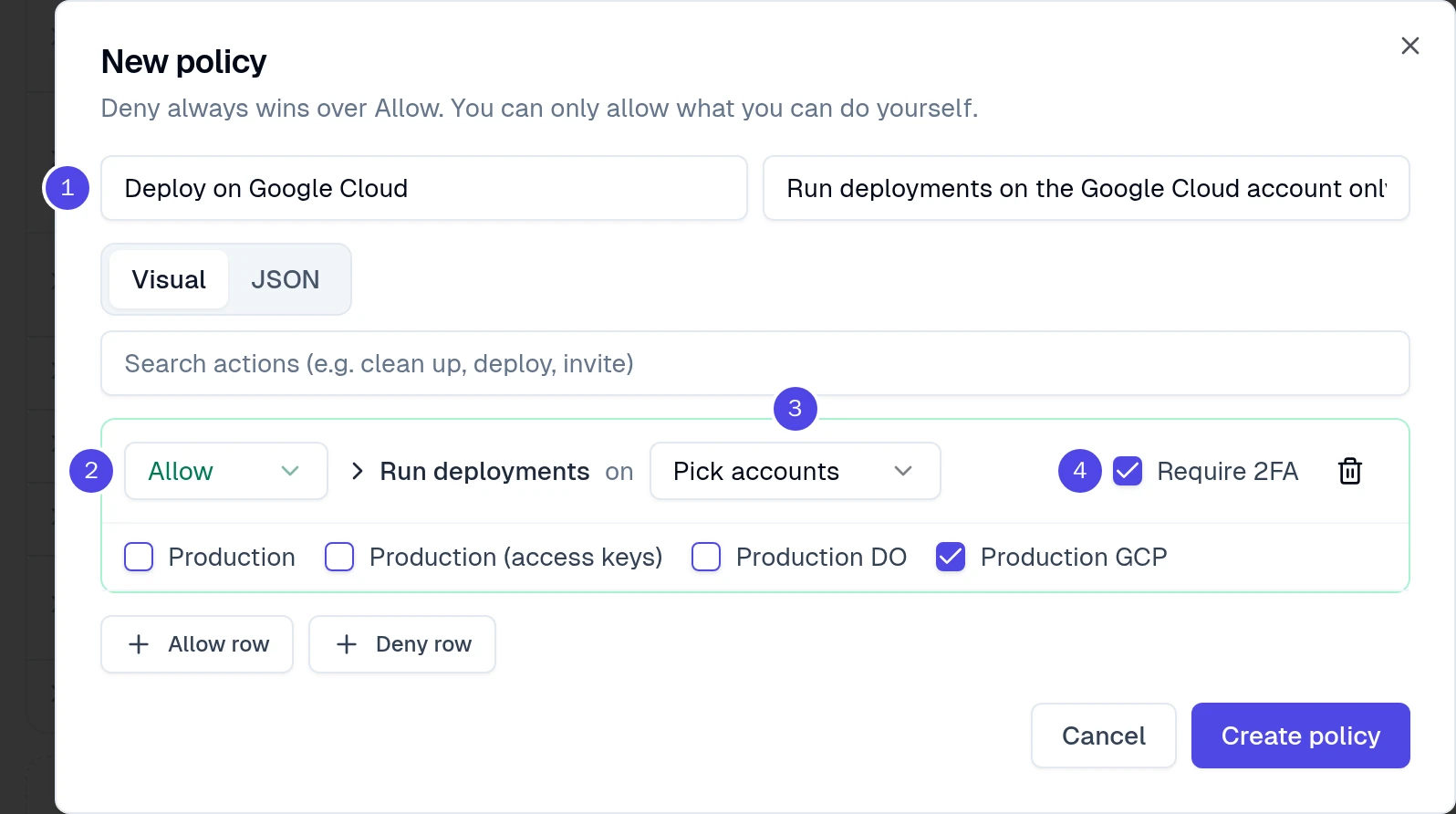
Task: Switch to the JSON tab
Action: (286, 279)
